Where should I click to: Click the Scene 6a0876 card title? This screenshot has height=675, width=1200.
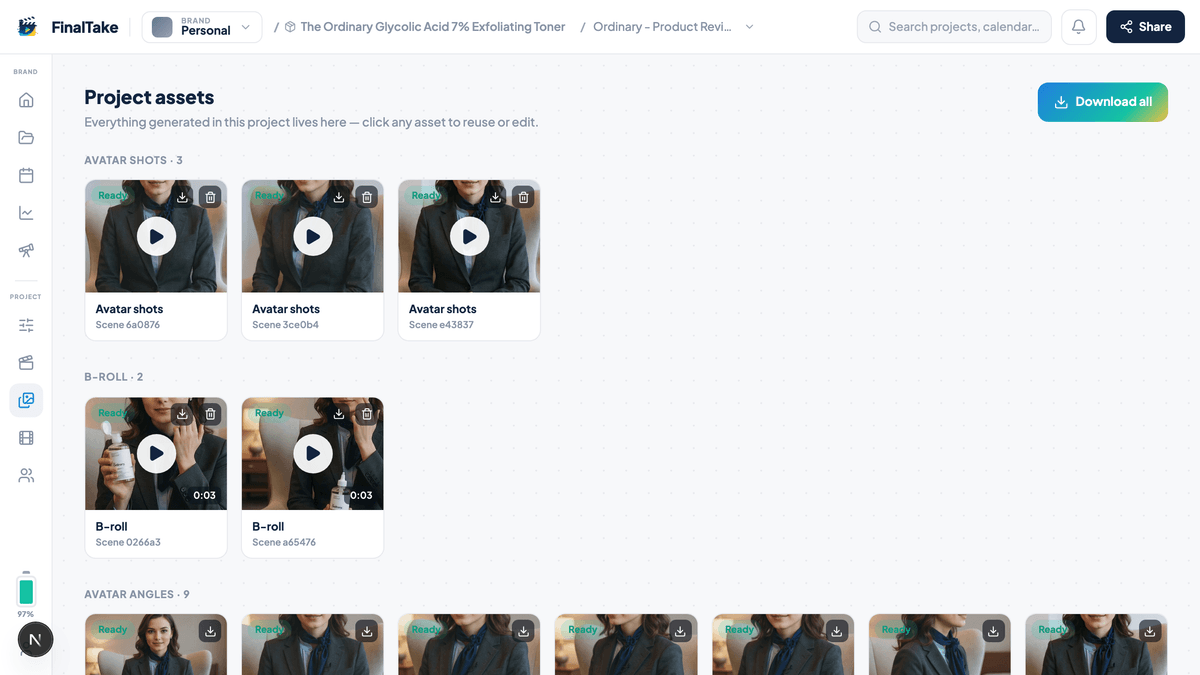[x=129, y=309]
